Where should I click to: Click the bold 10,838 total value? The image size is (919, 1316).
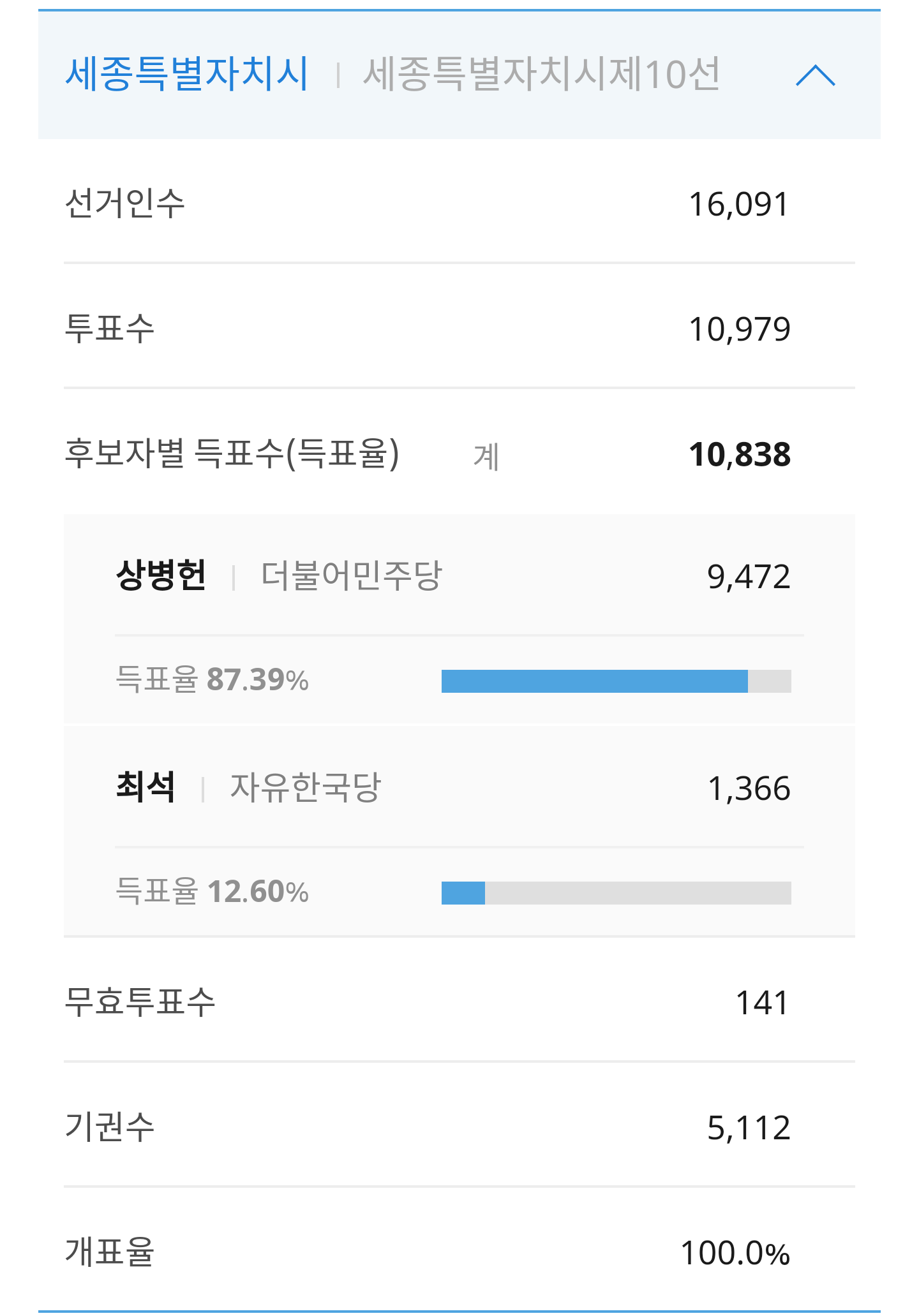tap(739, 455)
